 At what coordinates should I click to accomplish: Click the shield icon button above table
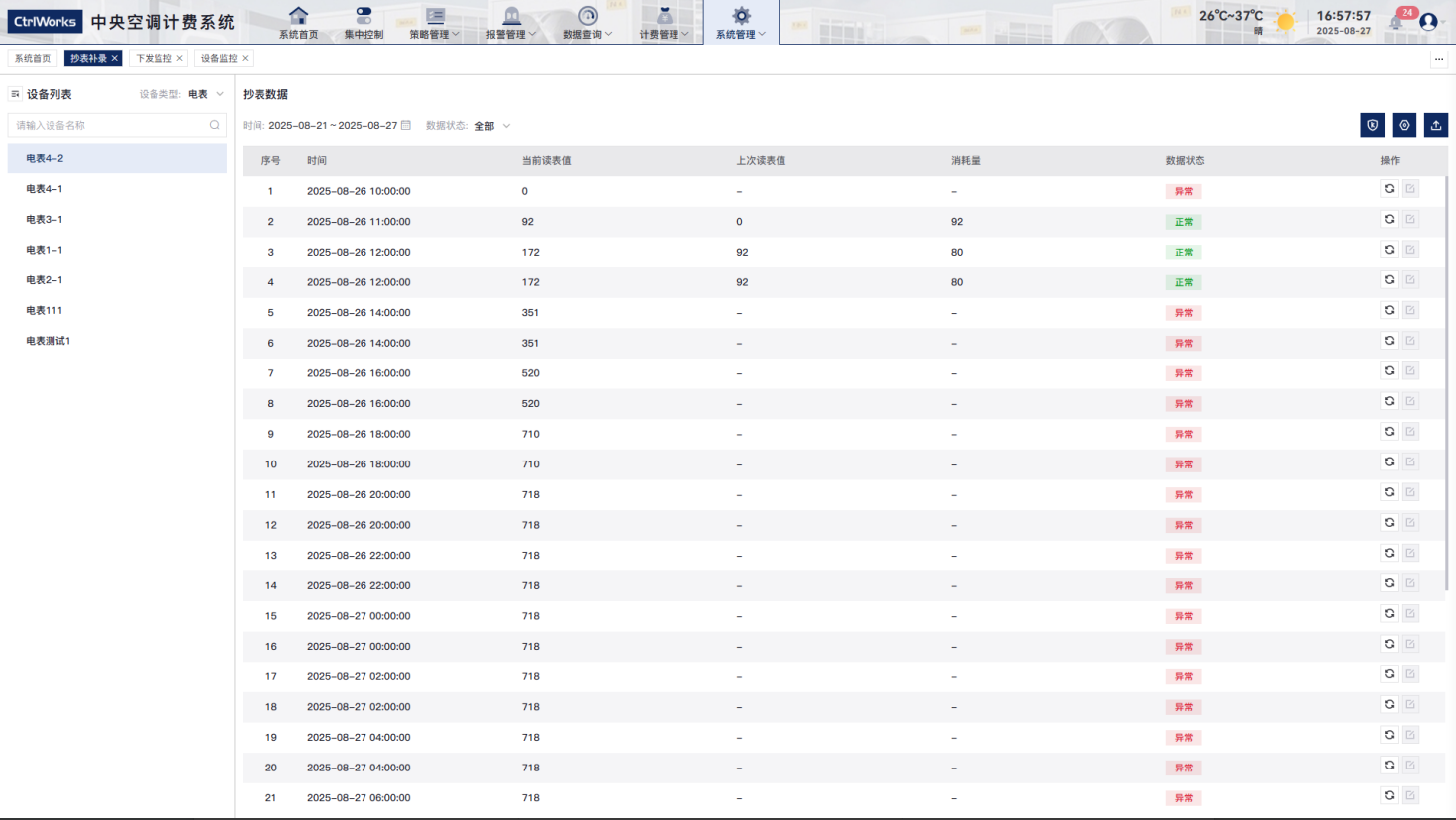coord(1372,125)
